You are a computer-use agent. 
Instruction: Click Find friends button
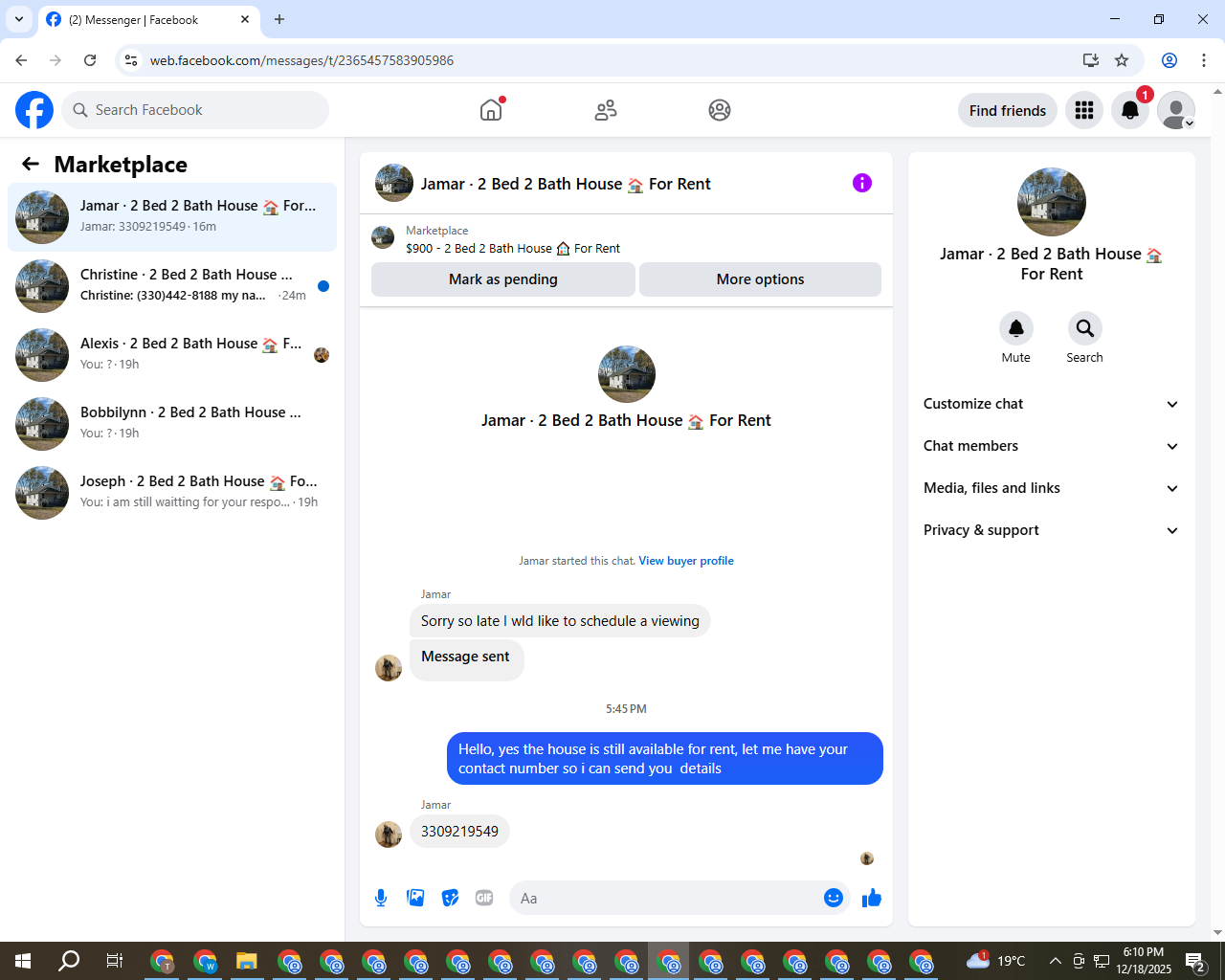click(x=1008, y=110)
